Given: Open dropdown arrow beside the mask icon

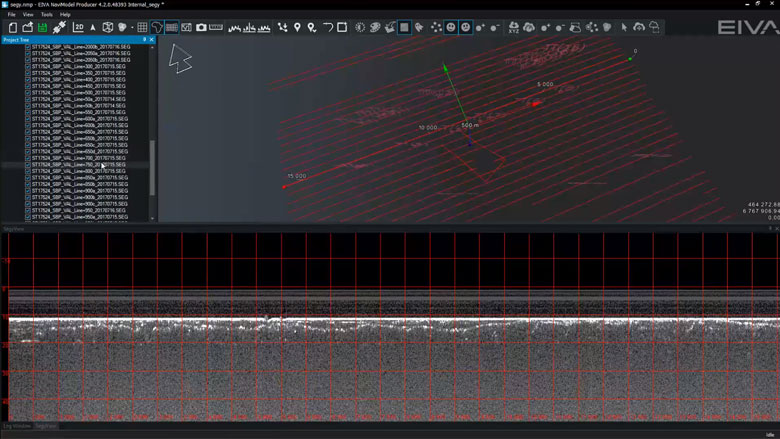Looking at the screenshot, I should click(x=131, y=27).
